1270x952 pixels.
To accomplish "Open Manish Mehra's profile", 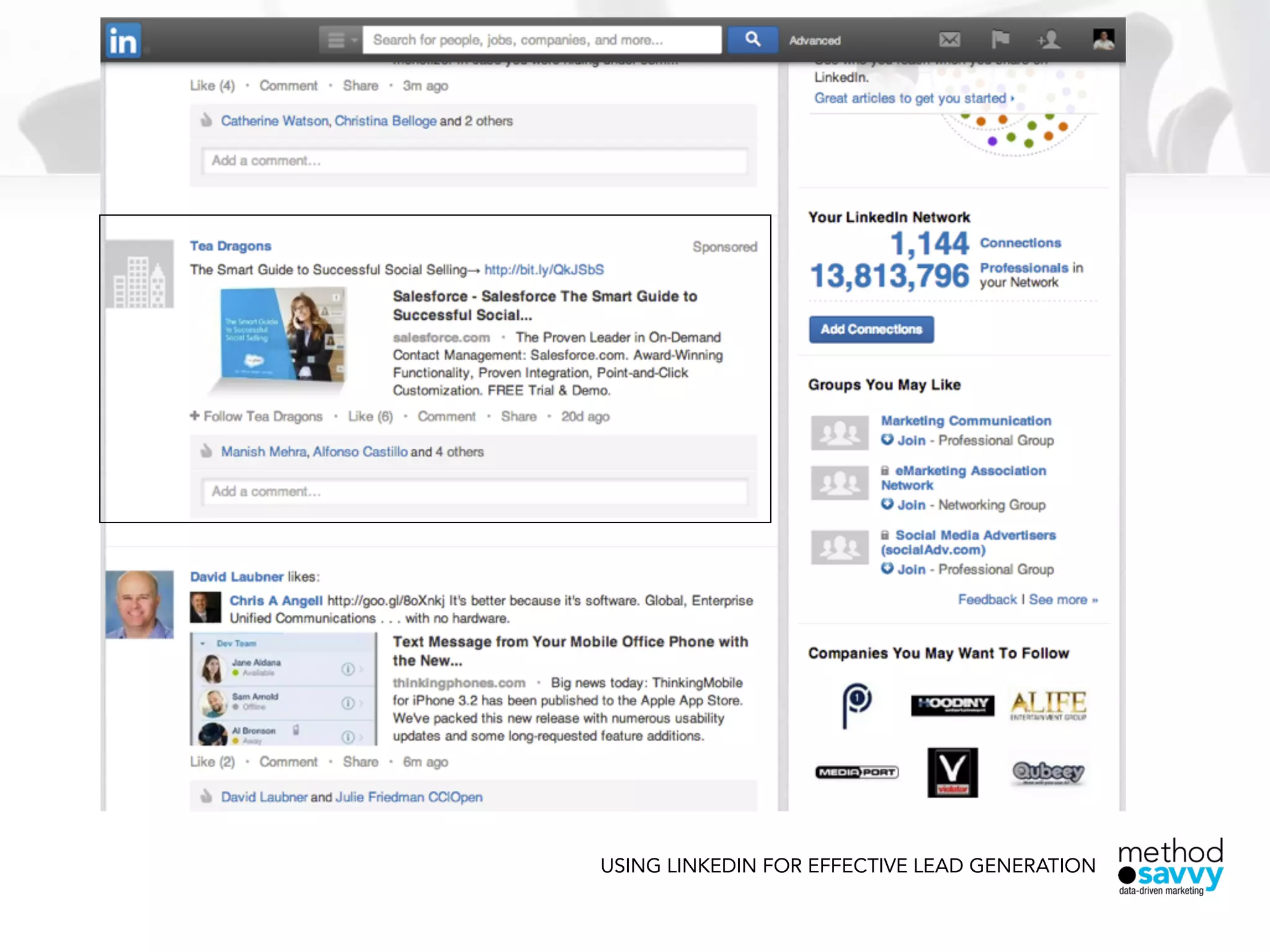I will click(x=264, y=452).
